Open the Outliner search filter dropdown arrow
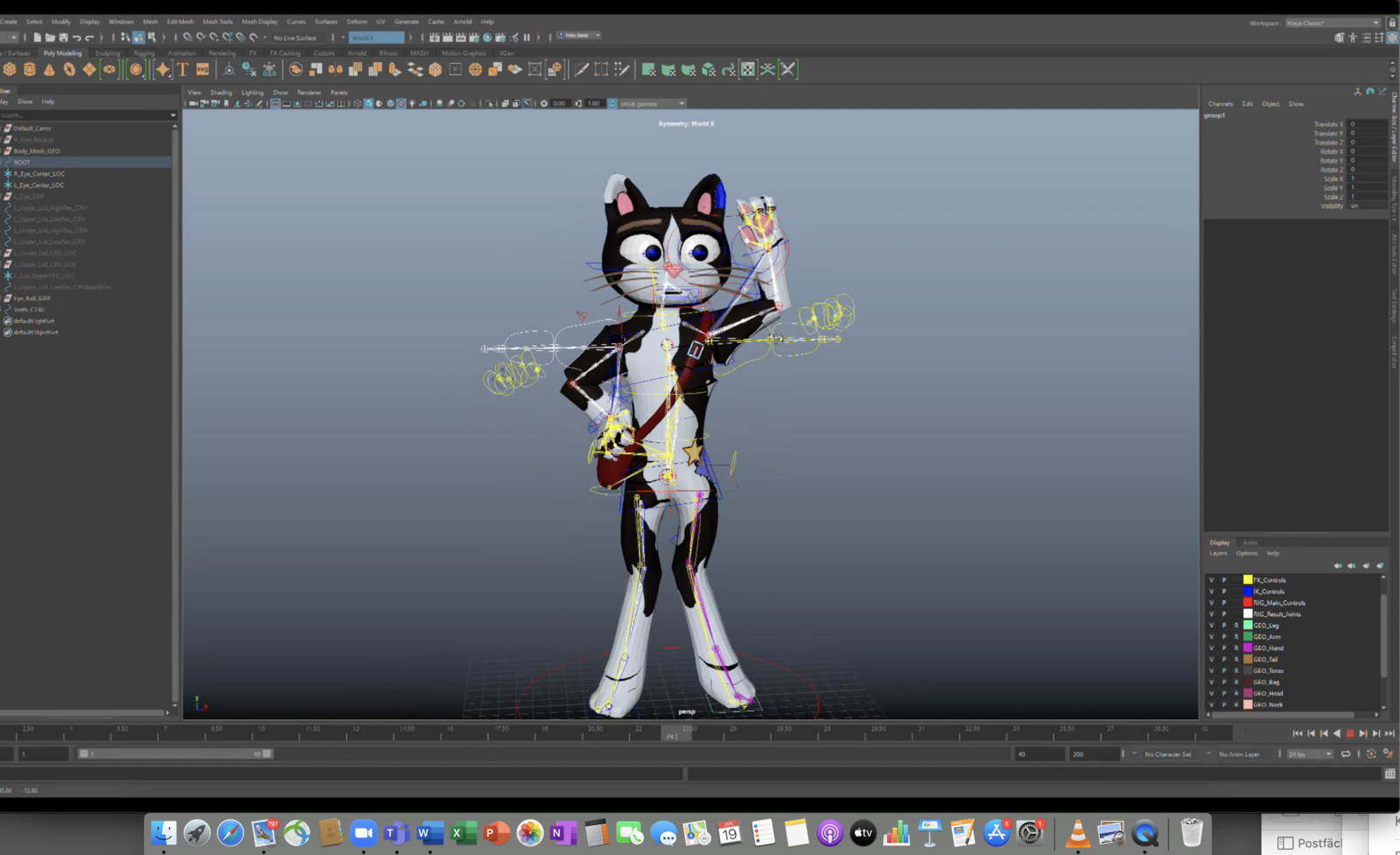Viewport: 1400px width, 855px height. pyautogui.click(x=172, y=115)
